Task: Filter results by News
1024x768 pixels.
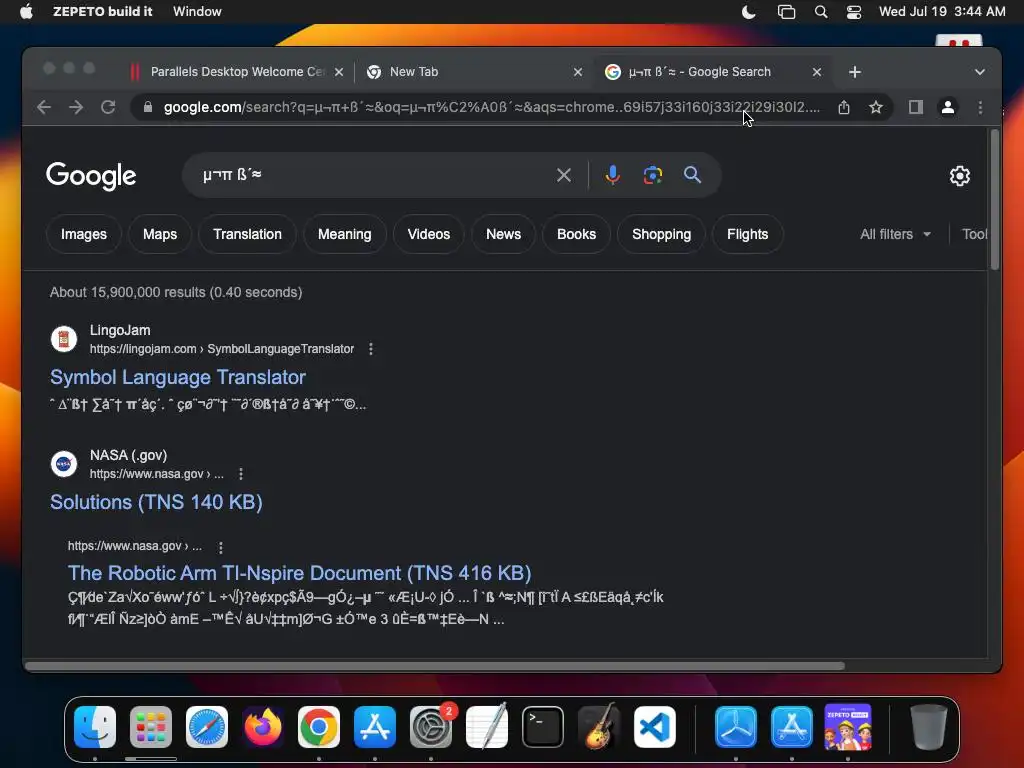Action: point(504,234)
